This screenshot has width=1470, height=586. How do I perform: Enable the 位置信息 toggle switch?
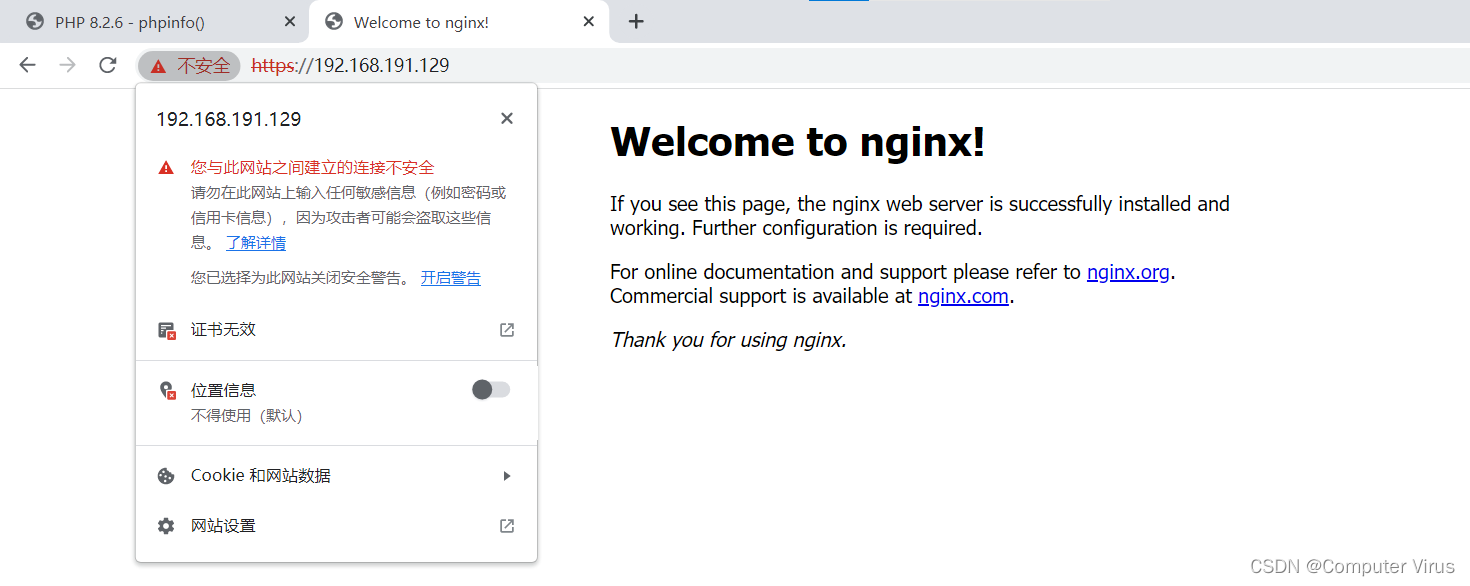(490, 390)
